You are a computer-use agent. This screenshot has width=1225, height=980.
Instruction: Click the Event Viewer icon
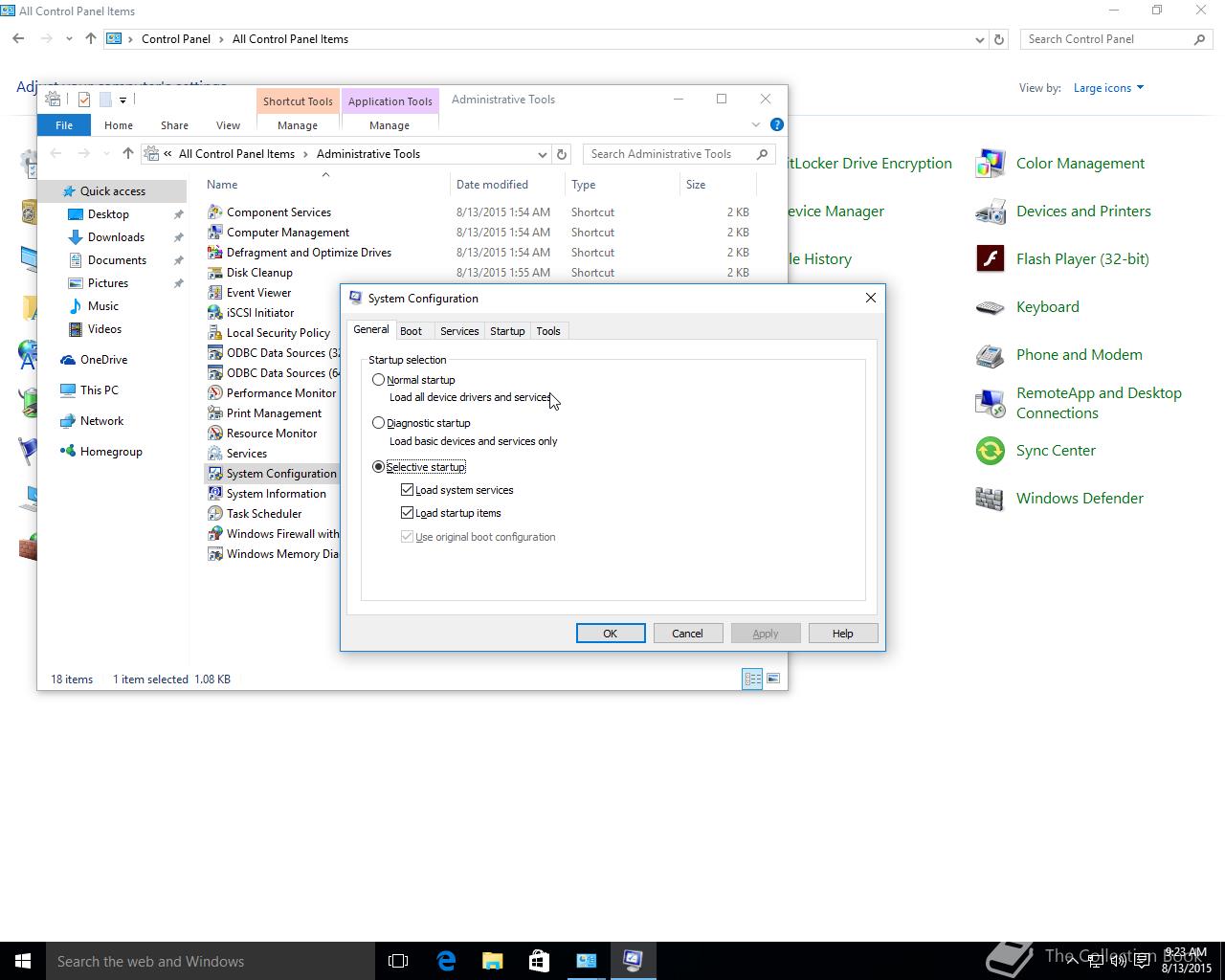point(215,293)
